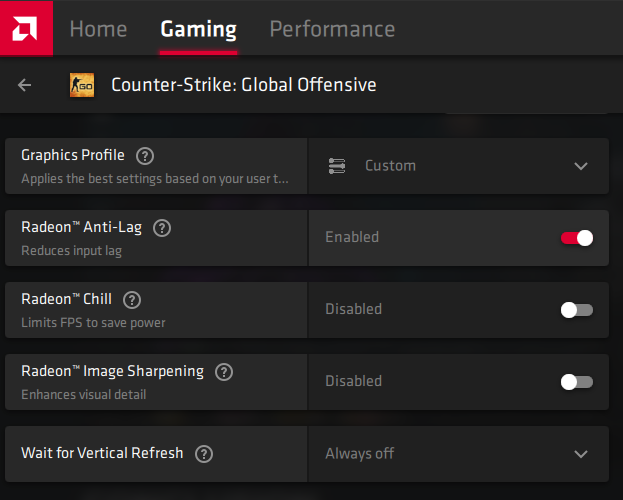This screenshot has height=500, width=623.
Task: Select the Gaming tab
Action: (198, 29)
